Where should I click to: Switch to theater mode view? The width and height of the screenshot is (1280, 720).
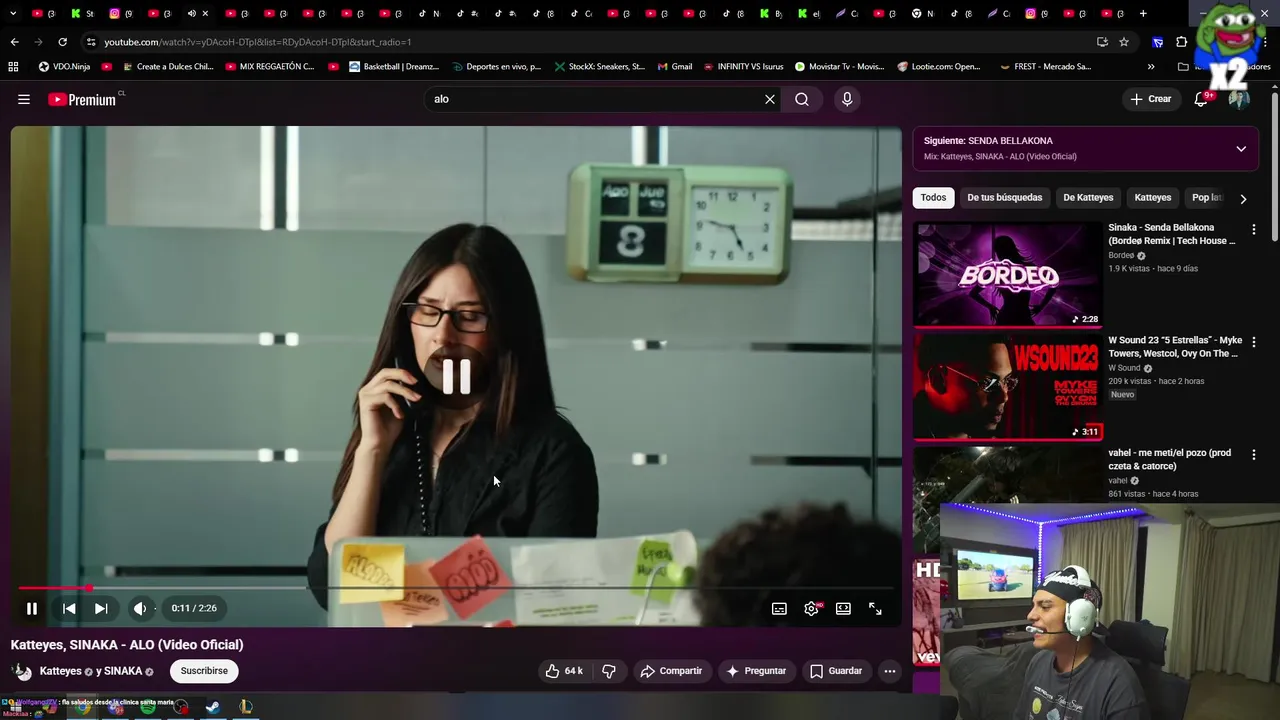point(843,608)
